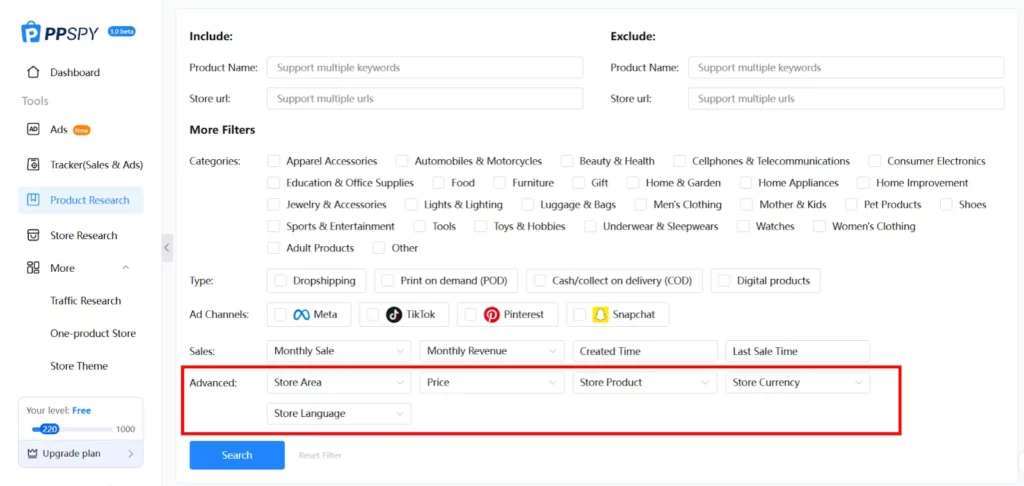
Task: Open the Price dropdown
Action: click(492, 382)
